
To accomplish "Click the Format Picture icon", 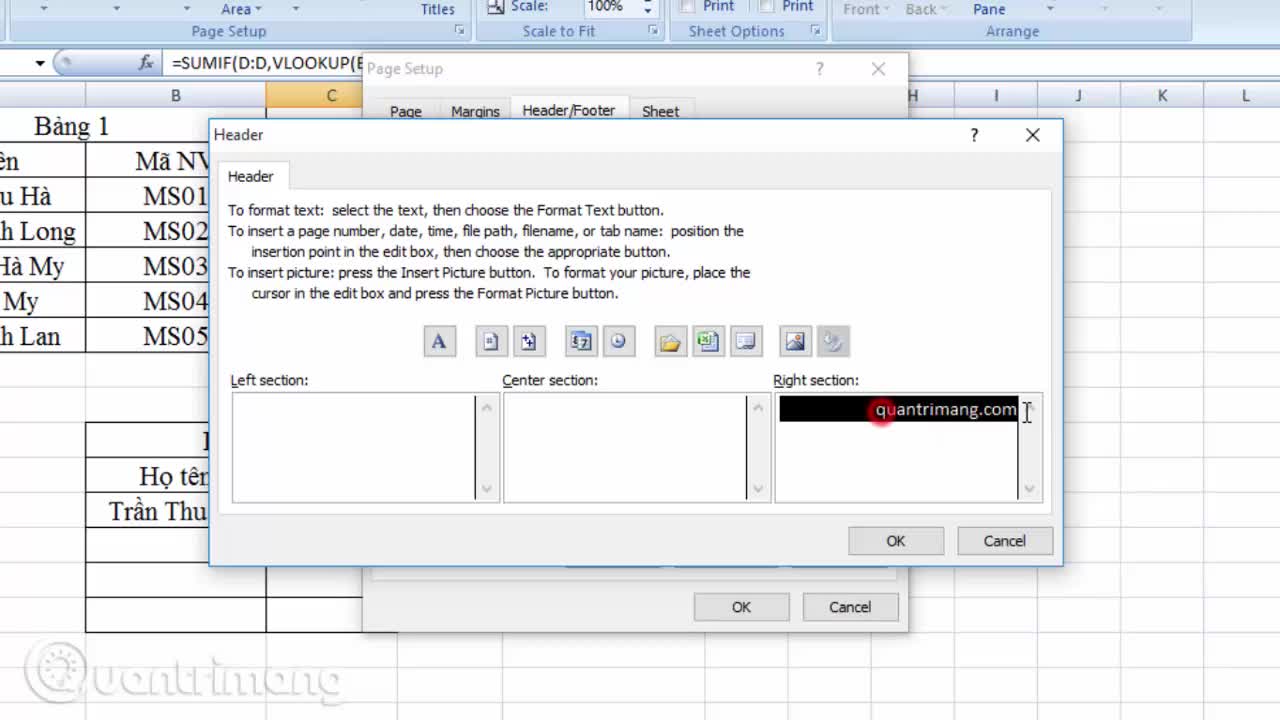I will click(834, 342).
